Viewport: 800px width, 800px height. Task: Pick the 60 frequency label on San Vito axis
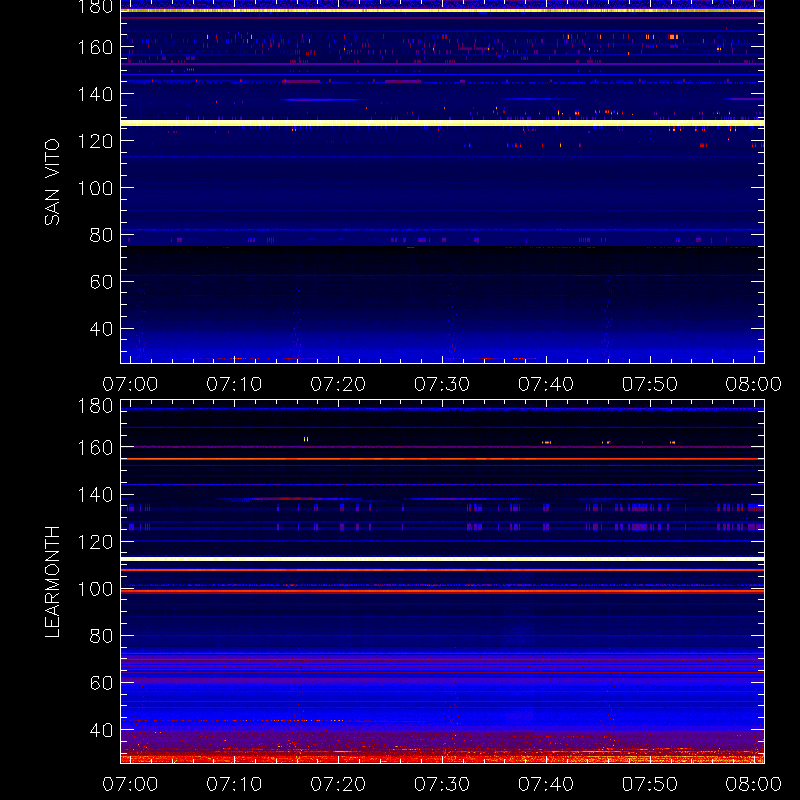click(101, 282)
